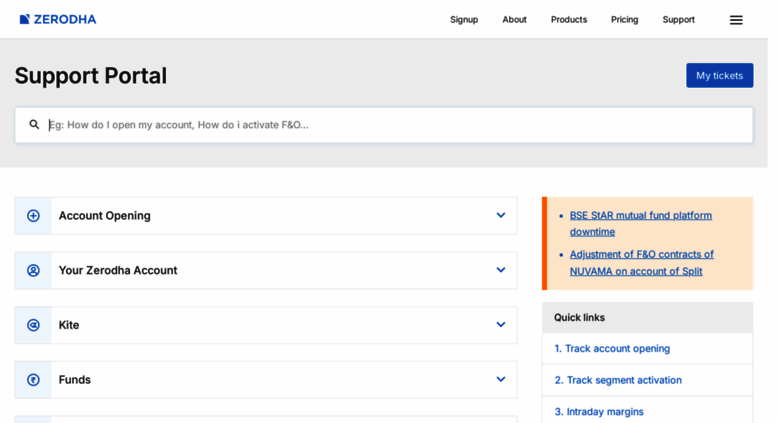Expand the Account Opening chevron
Viewport: 777px width, 423px height.
tap(501, 215)
